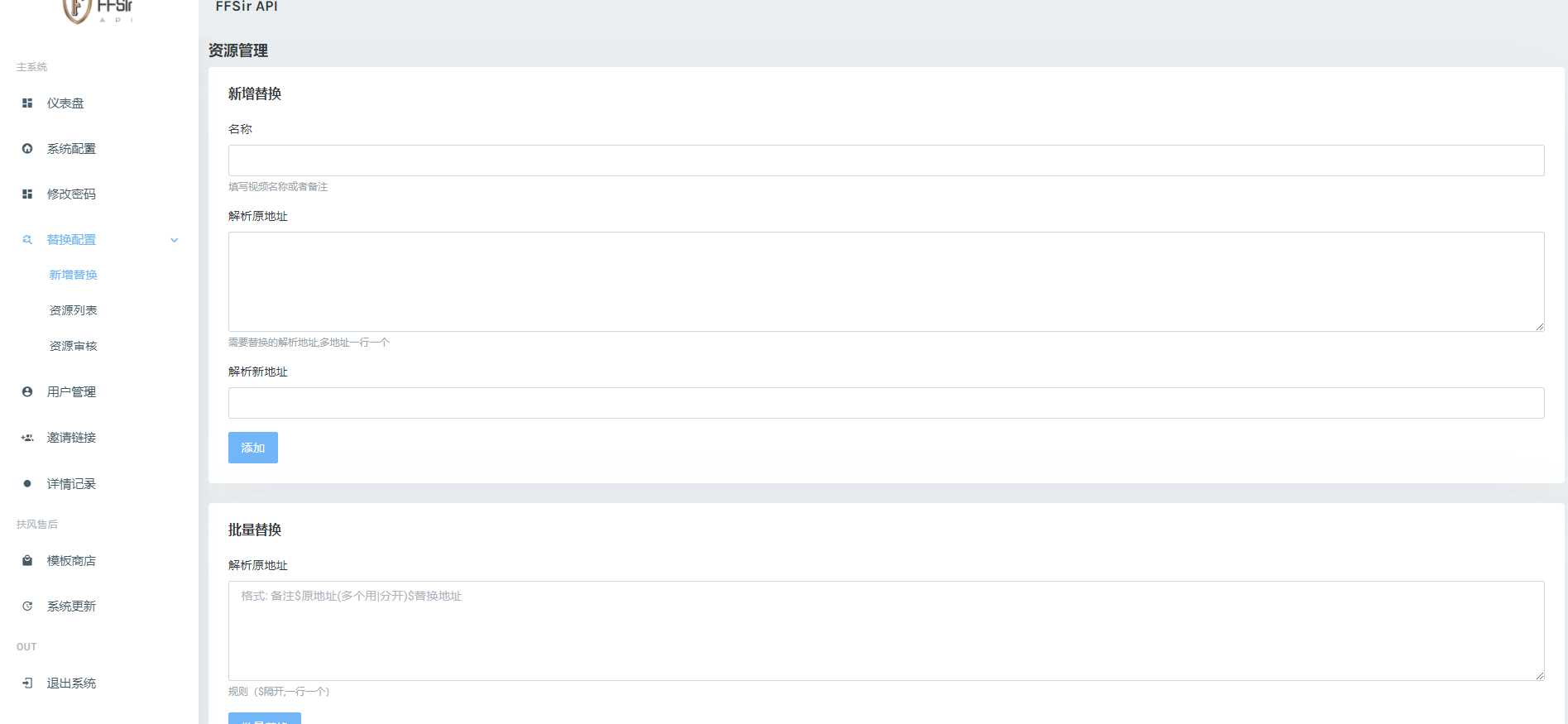Screen dimensions: 1568x724
Task: Click the logout icon beside 退出系统
Action: tap(27, 683)
